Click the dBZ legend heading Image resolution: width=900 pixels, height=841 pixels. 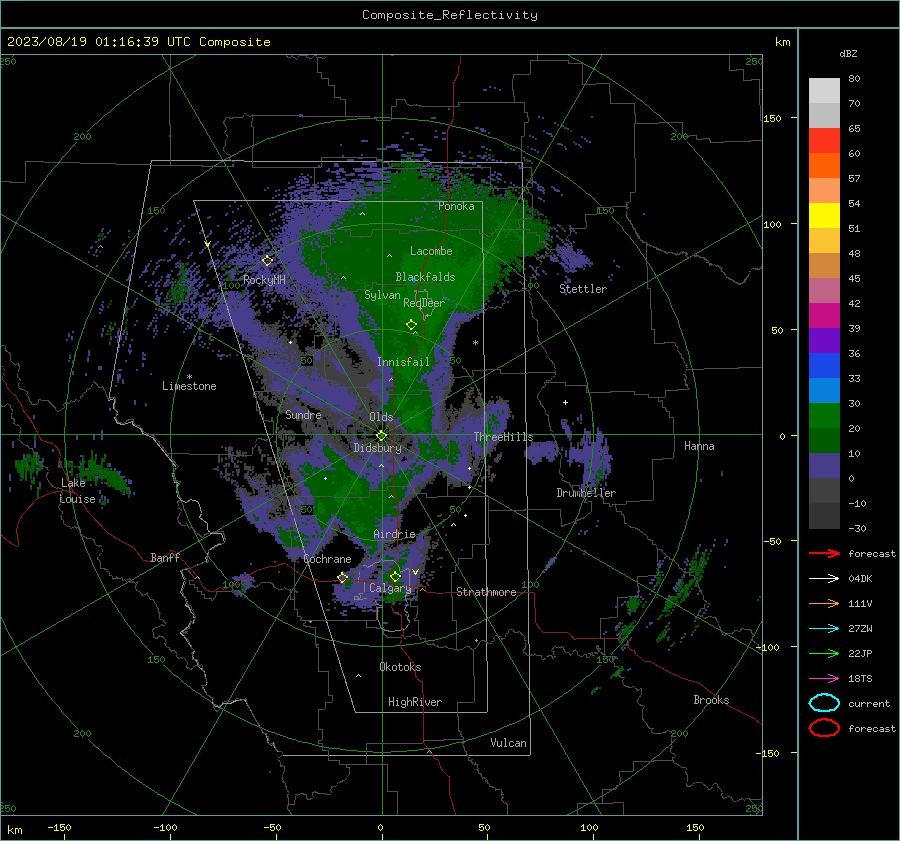[x=848, y=53]
